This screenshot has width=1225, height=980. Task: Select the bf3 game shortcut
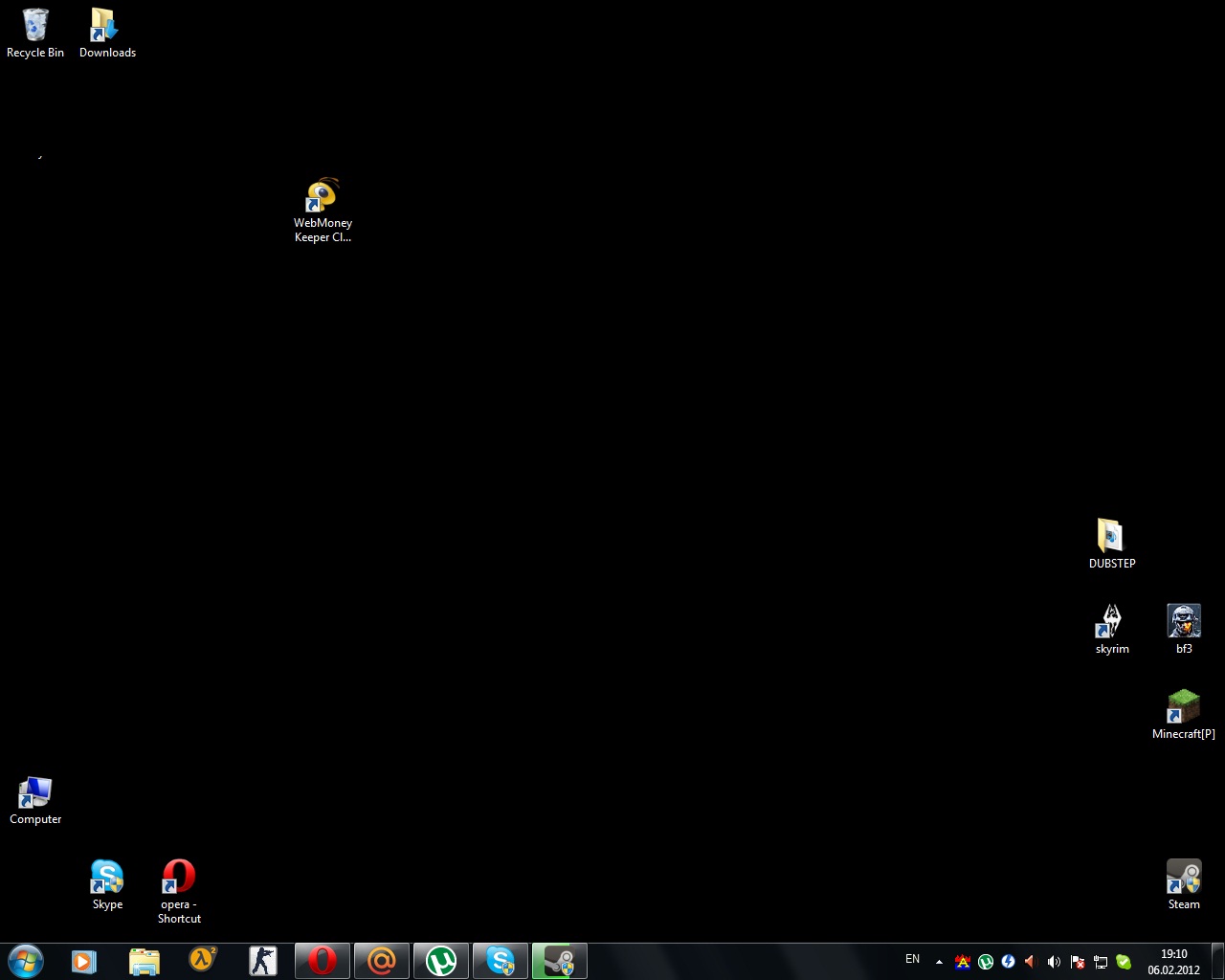1184,629
